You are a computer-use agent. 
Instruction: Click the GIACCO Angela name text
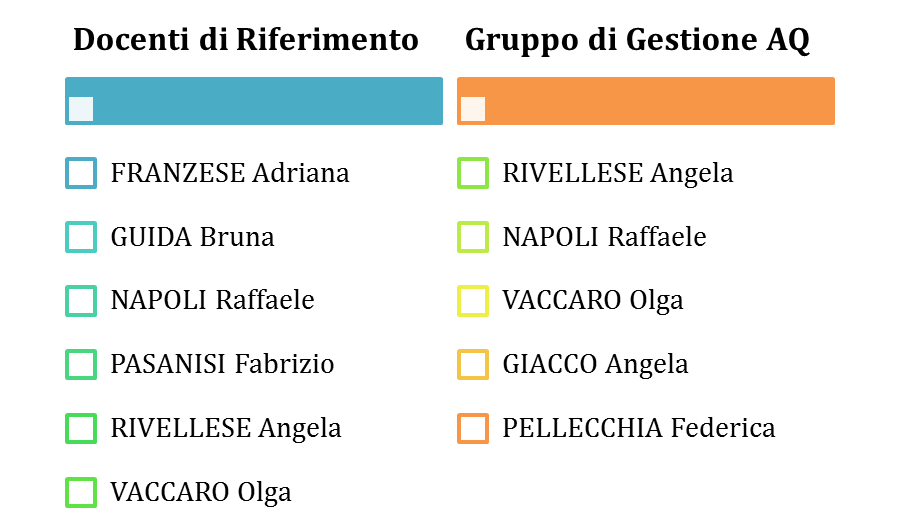point(595,365)
